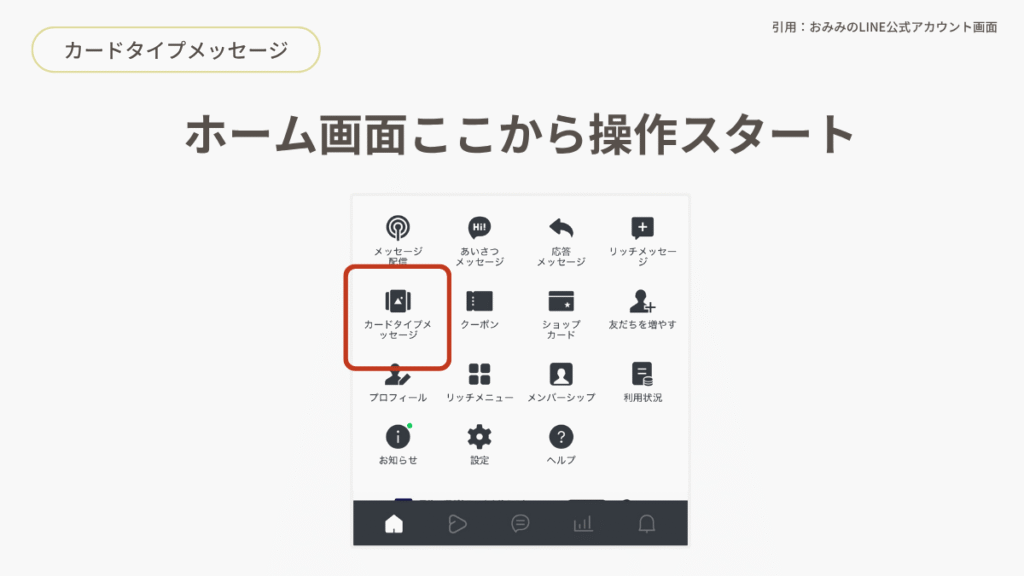This screenshot has width=1024, height=576.
Task: Open the chat bubble tab in bottom bar
Action: [520, 523]
